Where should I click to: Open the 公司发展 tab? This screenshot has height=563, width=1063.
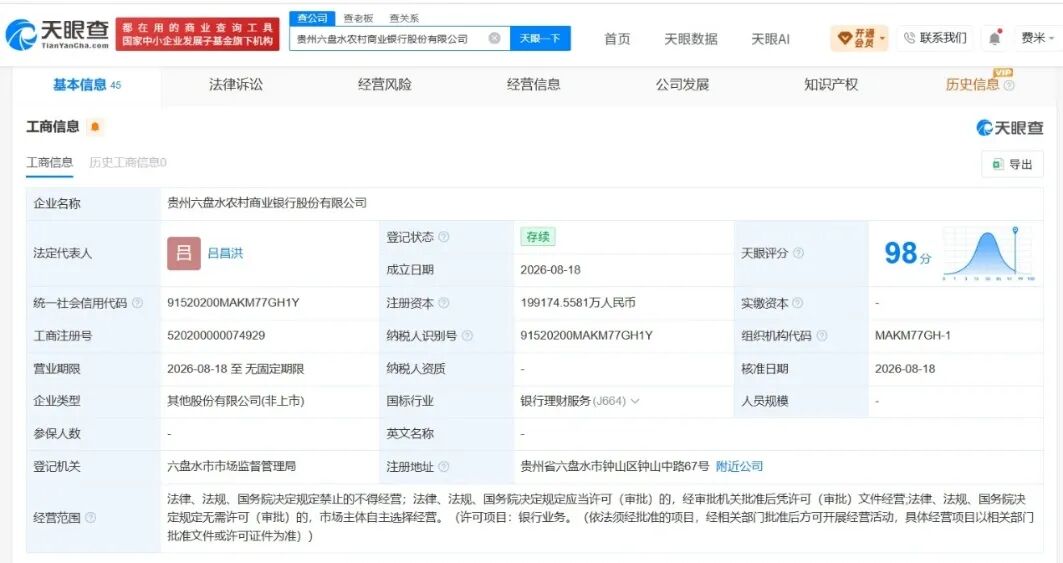[682, 85]
